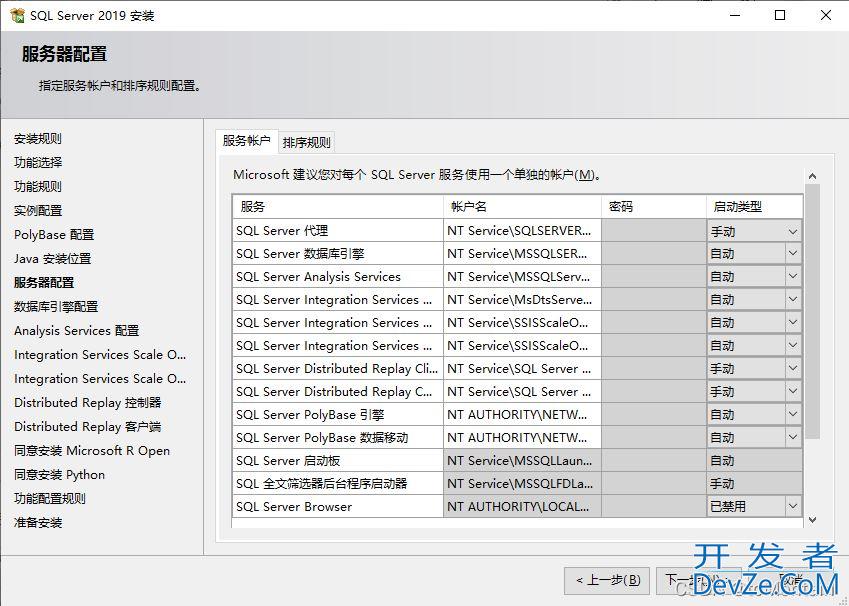849x606 pixels.
Task: Maximize the SQL Server 2019 安装 window
Action: point(780,15)
